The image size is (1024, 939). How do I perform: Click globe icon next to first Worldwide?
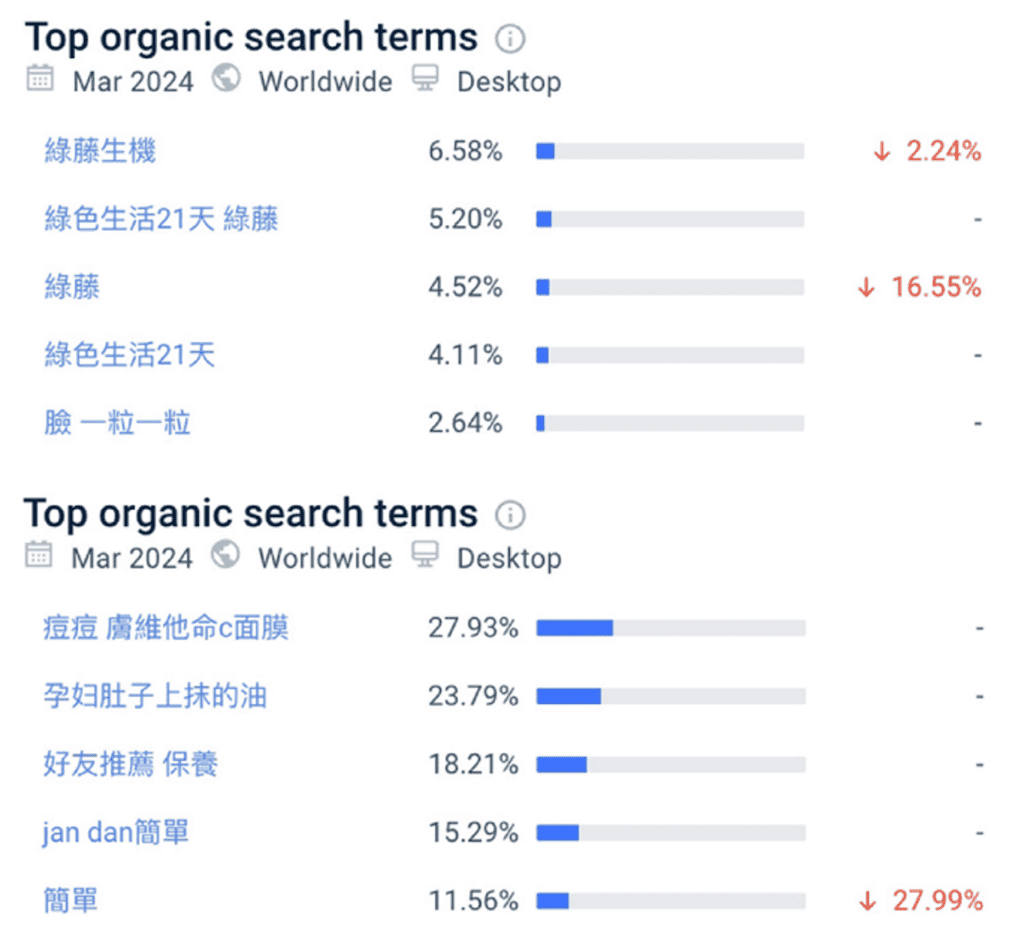point(226,78)
